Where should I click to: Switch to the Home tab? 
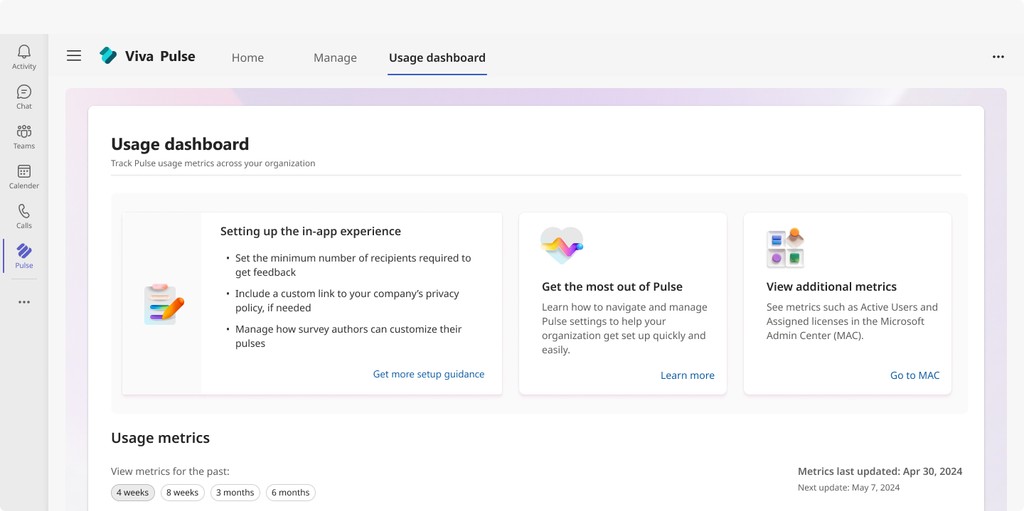click(248, 58)
